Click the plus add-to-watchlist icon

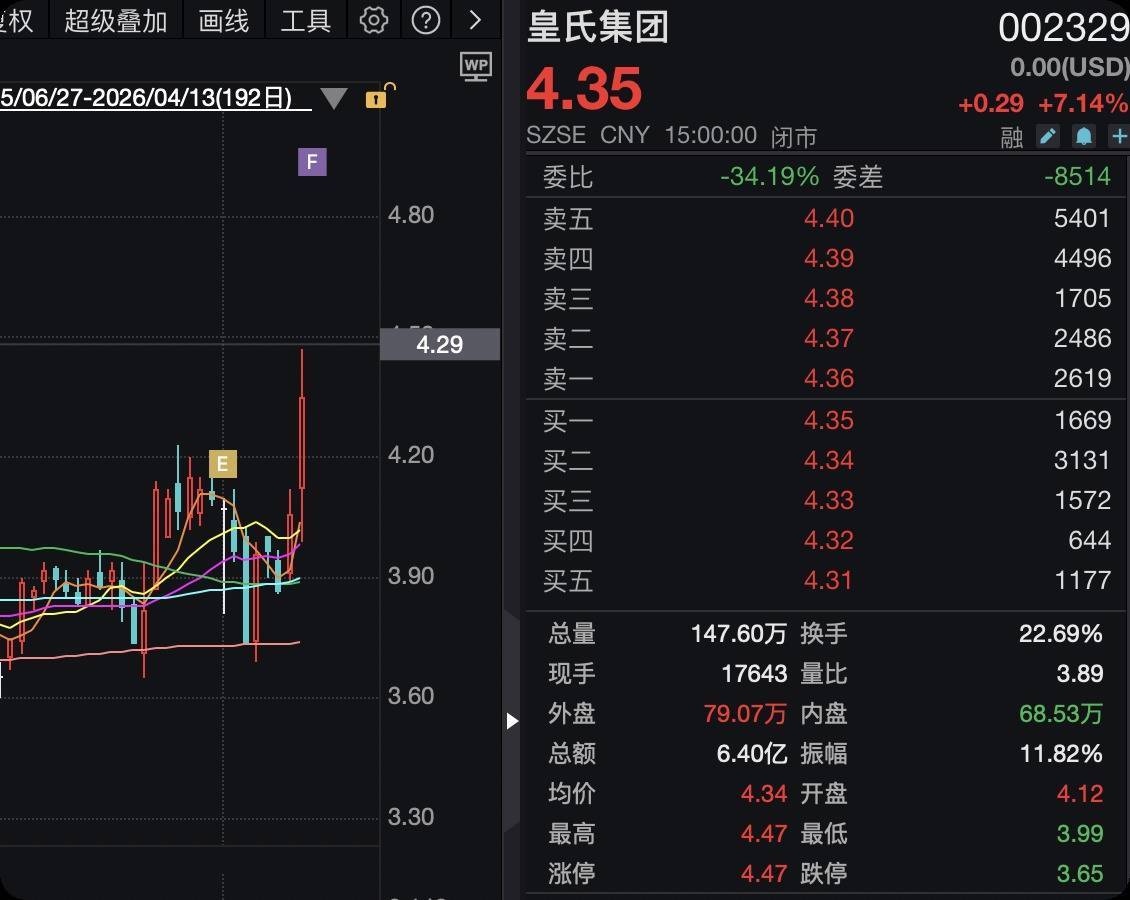(1119, 136)
